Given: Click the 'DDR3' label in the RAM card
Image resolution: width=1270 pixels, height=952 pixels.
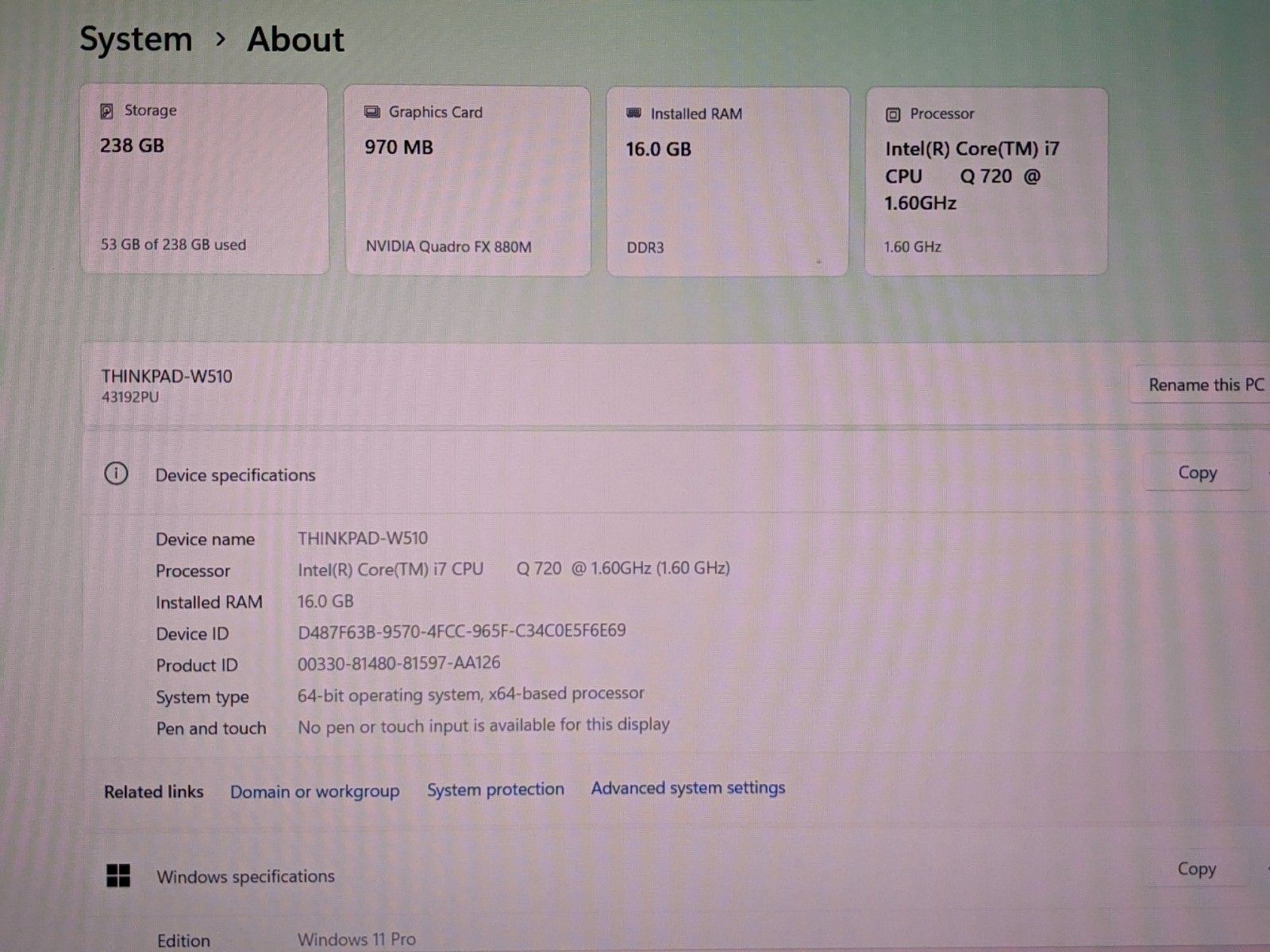Looking at the screenshot, I should coord(645,248).
